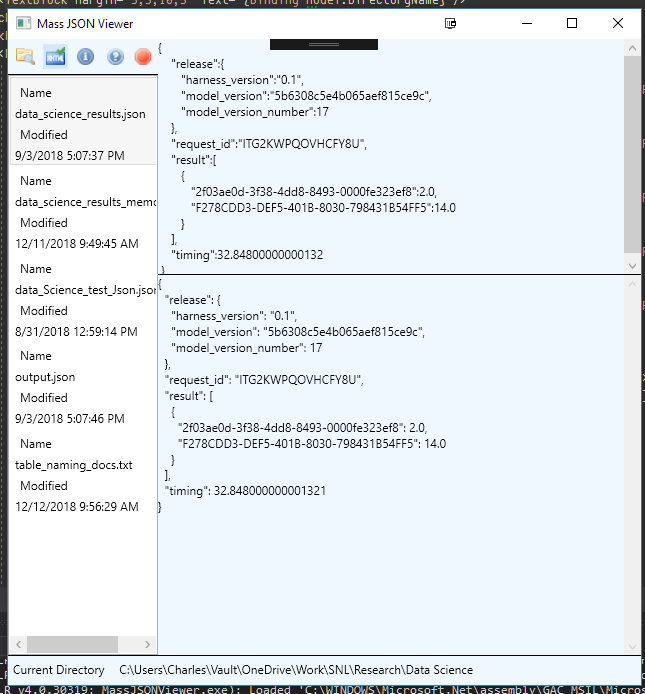Toggle the XHTML validate toolbar icon
The image size is (645, 694).
coord(55,57)
